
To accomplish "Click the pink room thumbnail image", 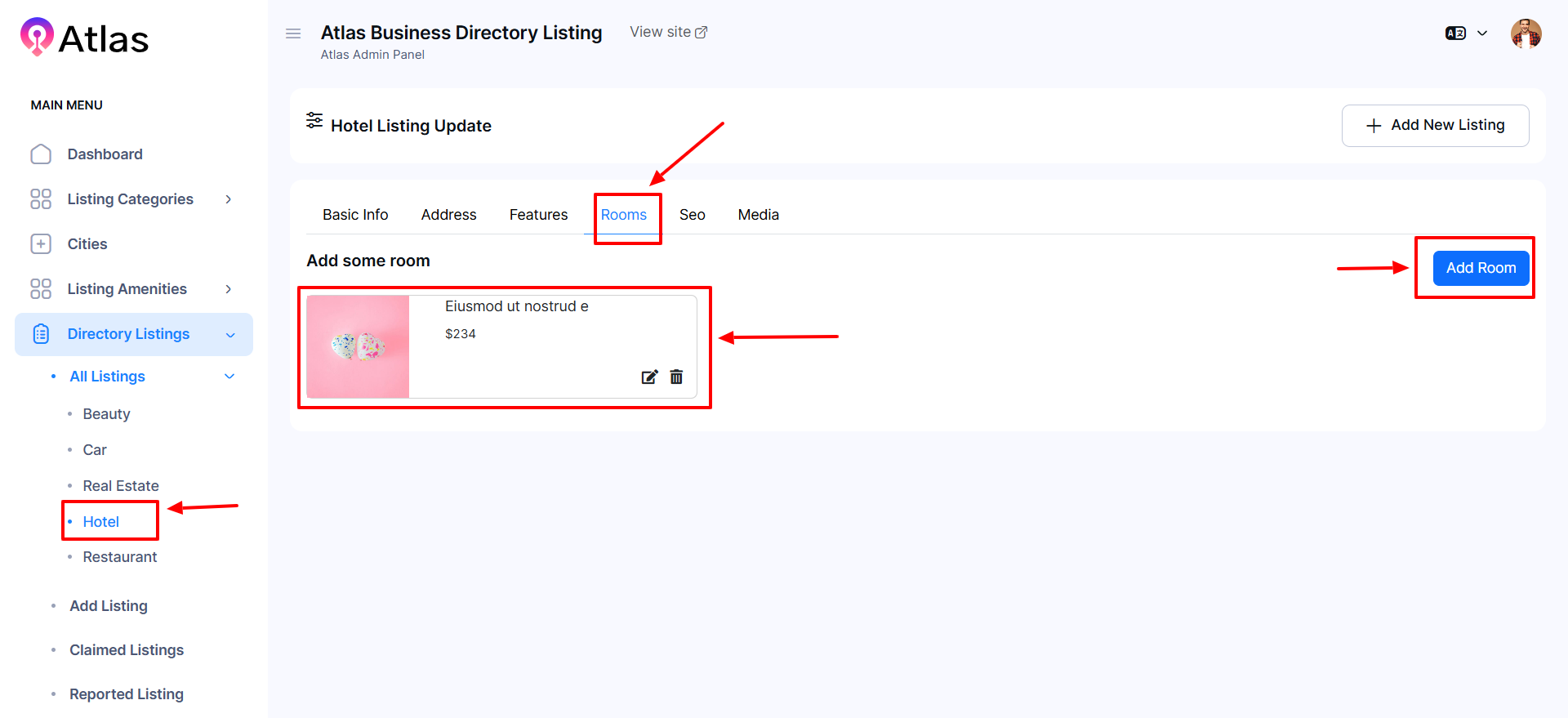I will [358, 347].
